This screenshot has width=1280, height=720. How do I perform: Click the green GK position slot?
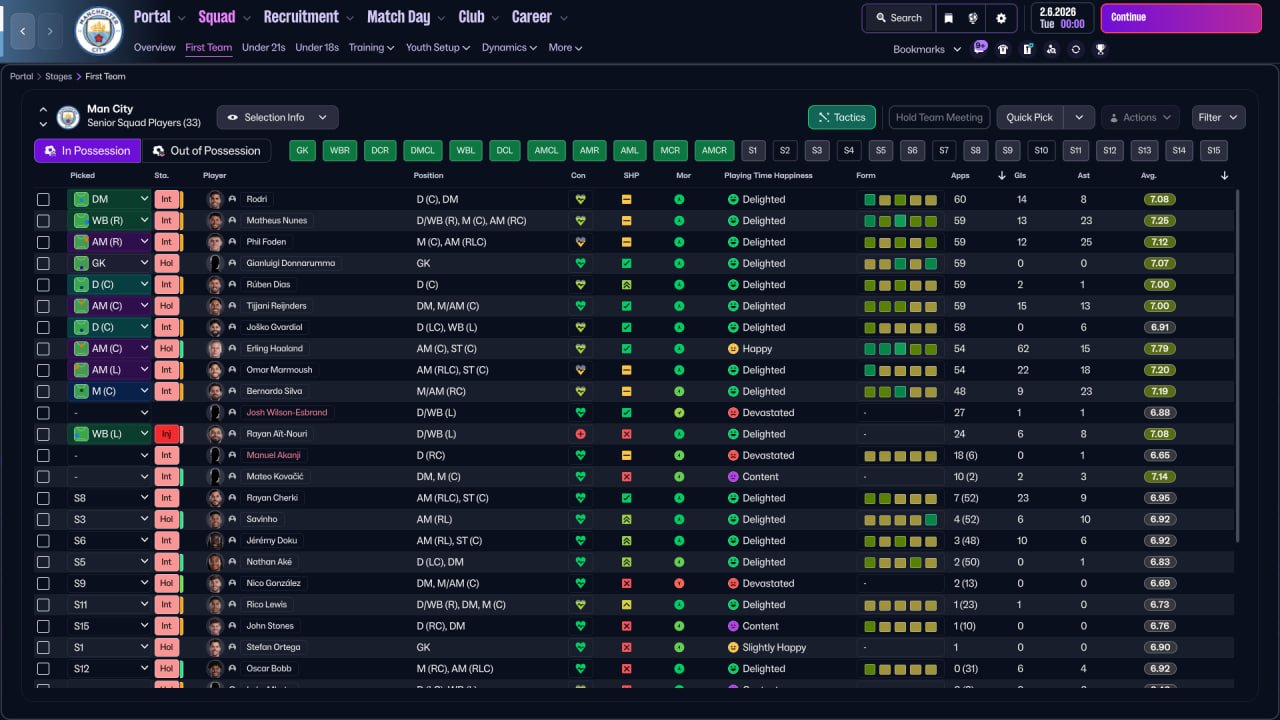pyautogui.click(x=304, y=151)
